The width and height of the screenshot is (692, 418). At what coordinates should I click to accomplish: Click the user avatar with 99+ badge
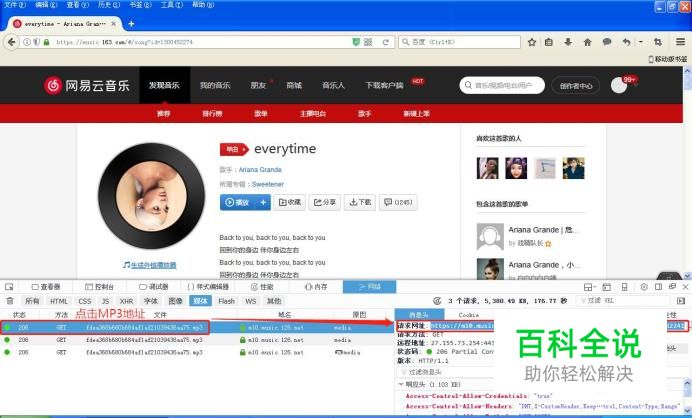click(619, 86)
